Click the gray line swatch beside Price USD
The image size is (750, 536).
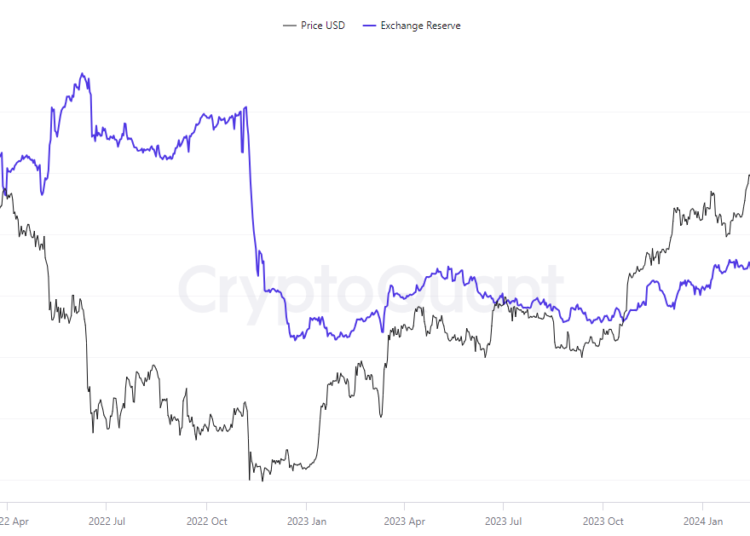pyautogui.click(x=290, y=25)
